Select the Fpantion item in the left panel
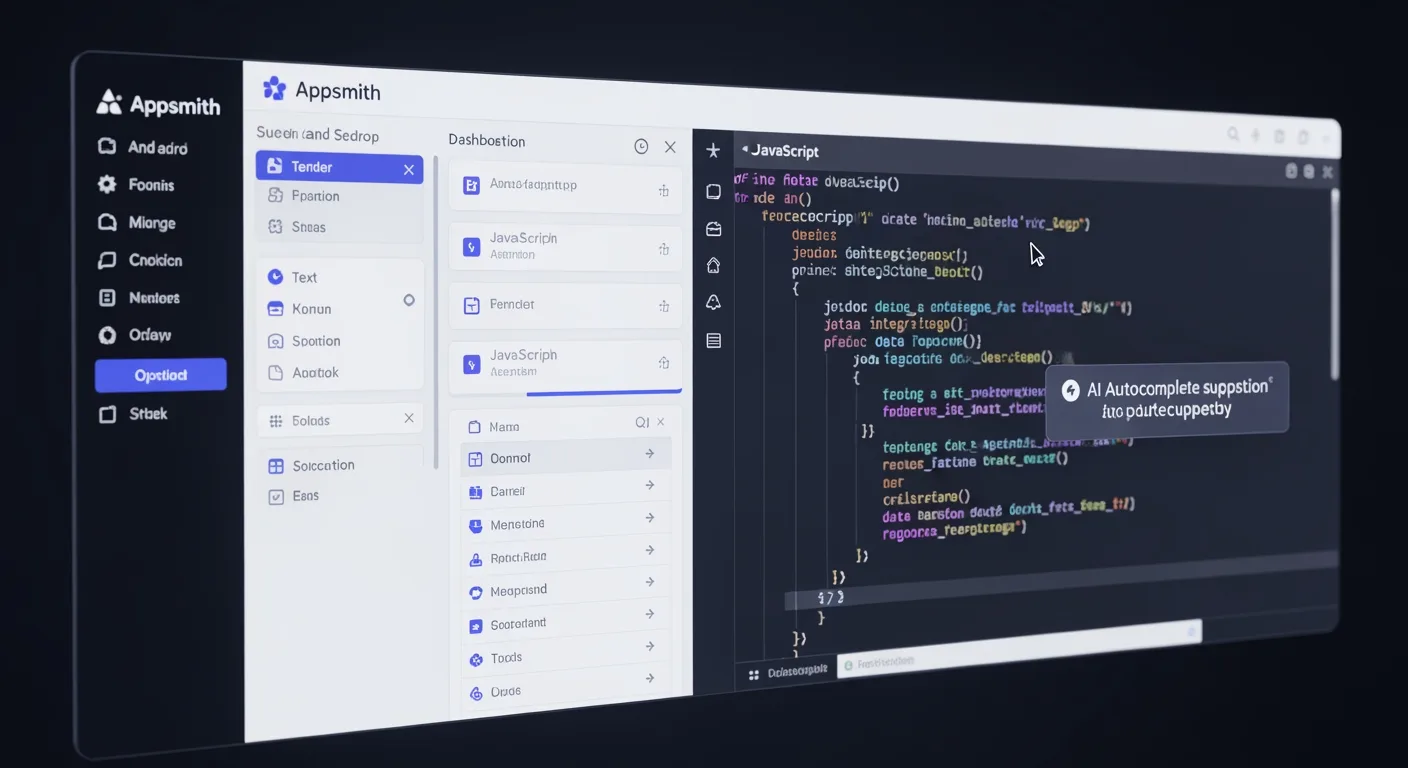1408x768 pixels. tap(339, 197)
